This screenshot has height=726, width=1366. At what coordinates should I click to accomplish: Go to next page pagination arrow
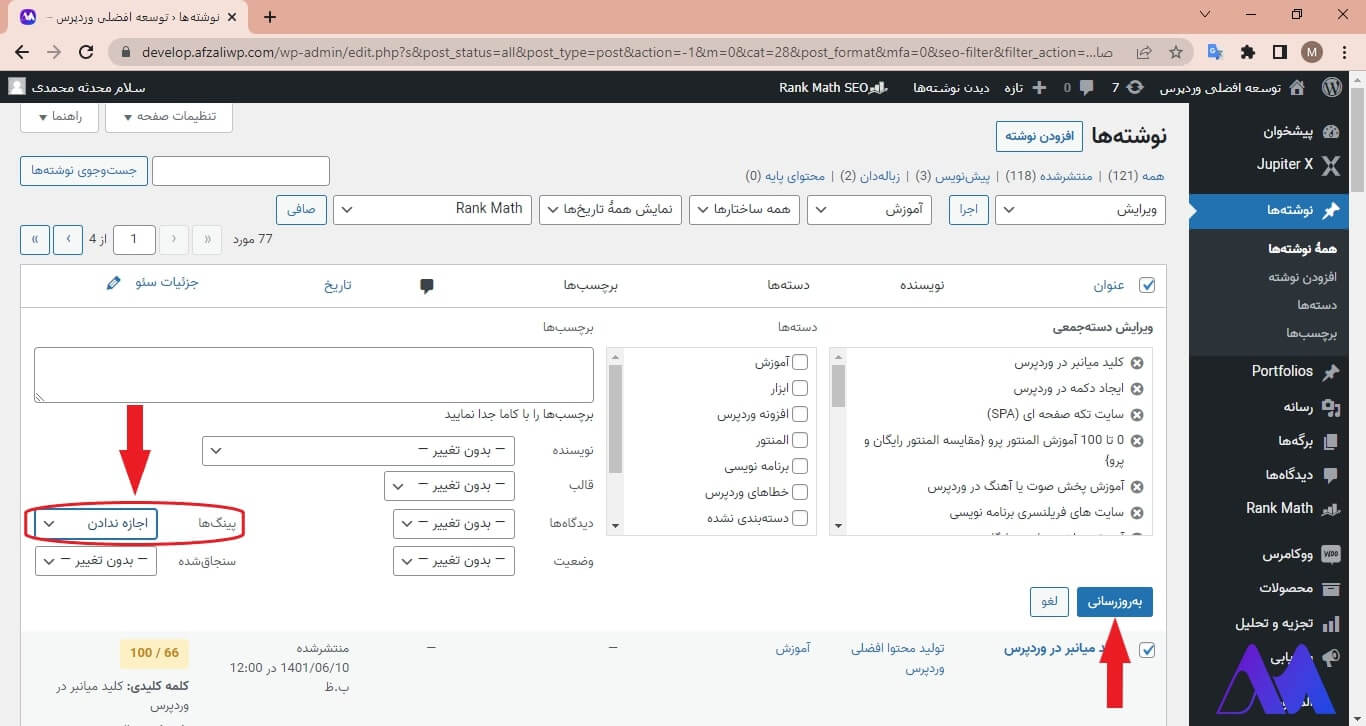[x=68, y=239]
